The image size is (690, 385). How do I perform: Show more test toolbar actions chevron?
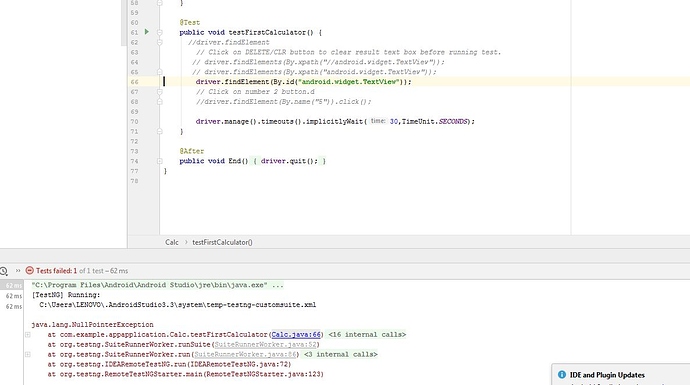pyautogui.click(x=18, y=271)
